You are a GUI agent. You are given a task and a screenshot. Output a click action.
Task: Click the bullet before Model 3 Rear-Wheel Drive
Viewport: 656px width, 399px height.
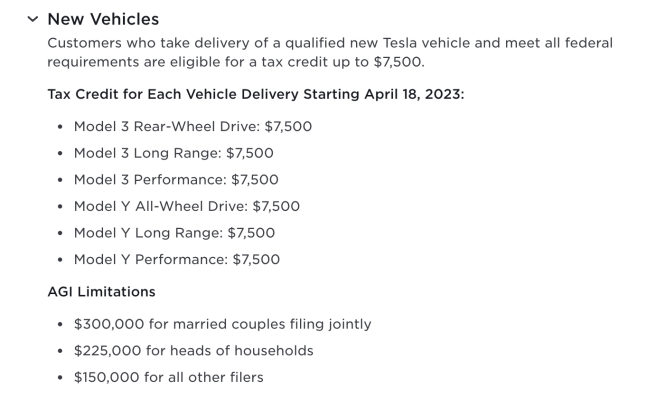[60, 126]
